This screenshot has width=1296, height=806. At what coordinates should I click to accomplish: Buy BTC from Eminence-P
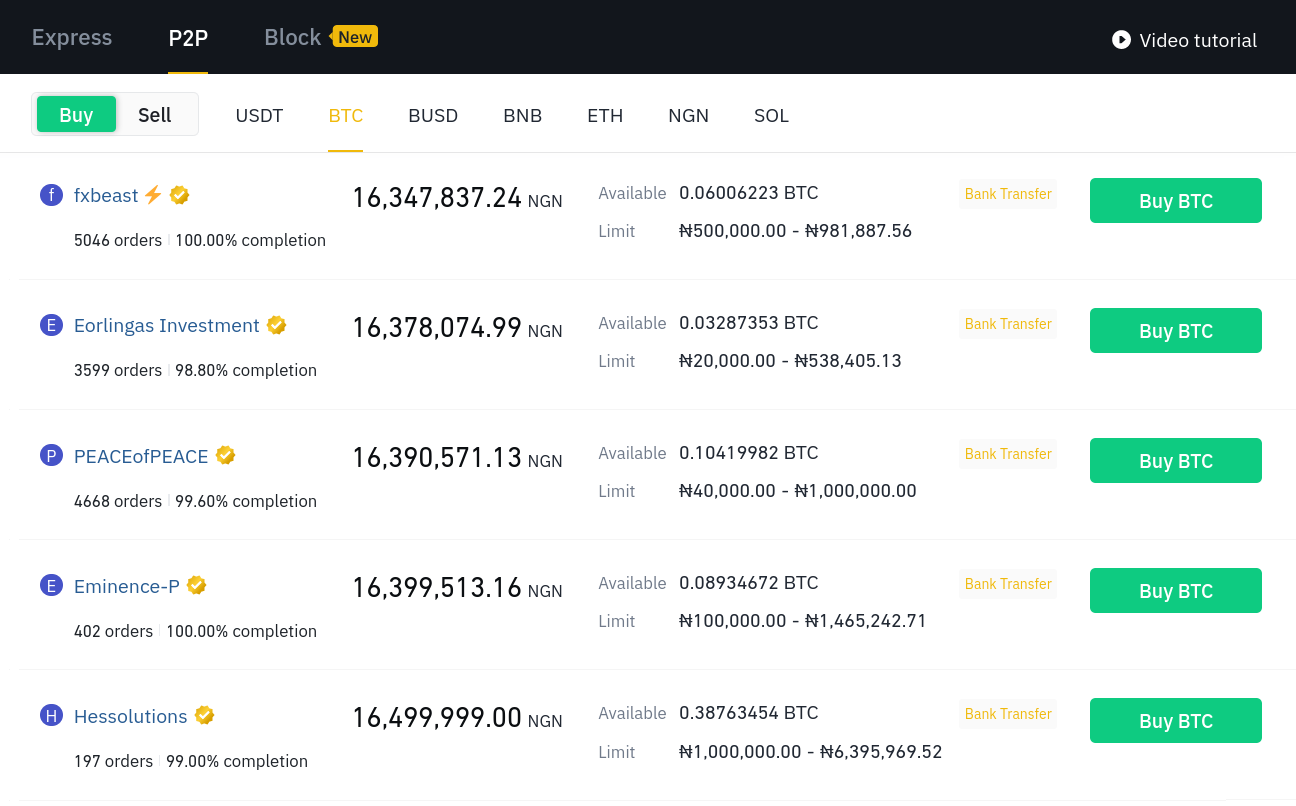[x=1176, y=591]
